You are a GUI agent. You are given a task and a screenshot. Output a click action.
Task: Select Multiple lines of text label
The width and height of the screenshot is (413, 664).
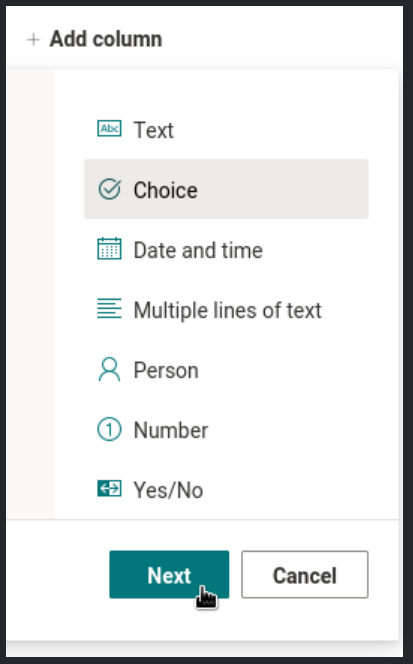coord(227,310)
